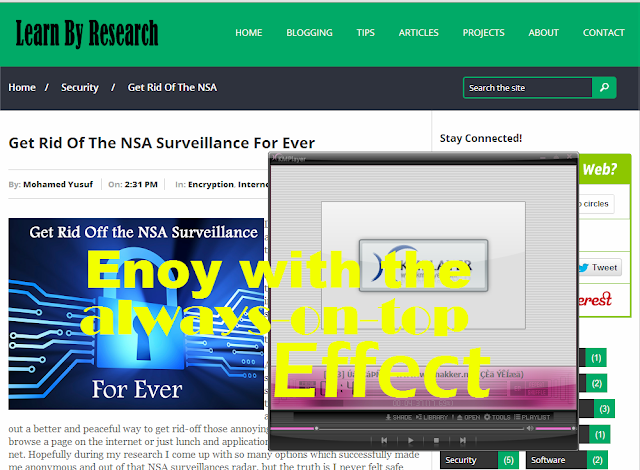Click the Twitter Tweet button
Screen dimensions: 640x470
pos(598,268)
